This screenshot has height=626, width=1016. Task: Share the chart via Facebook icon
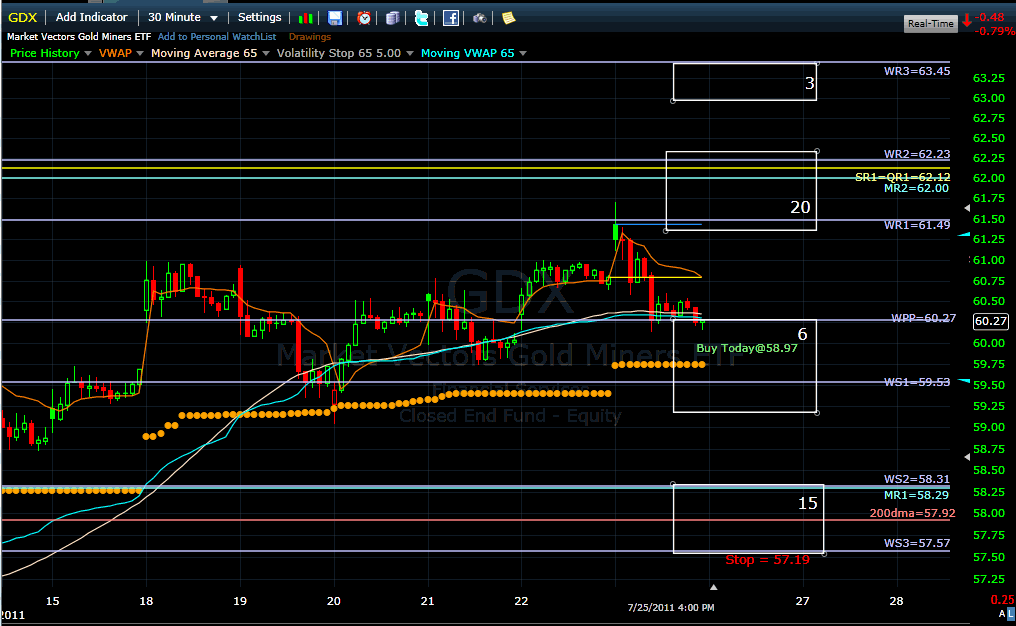[451, 18]
